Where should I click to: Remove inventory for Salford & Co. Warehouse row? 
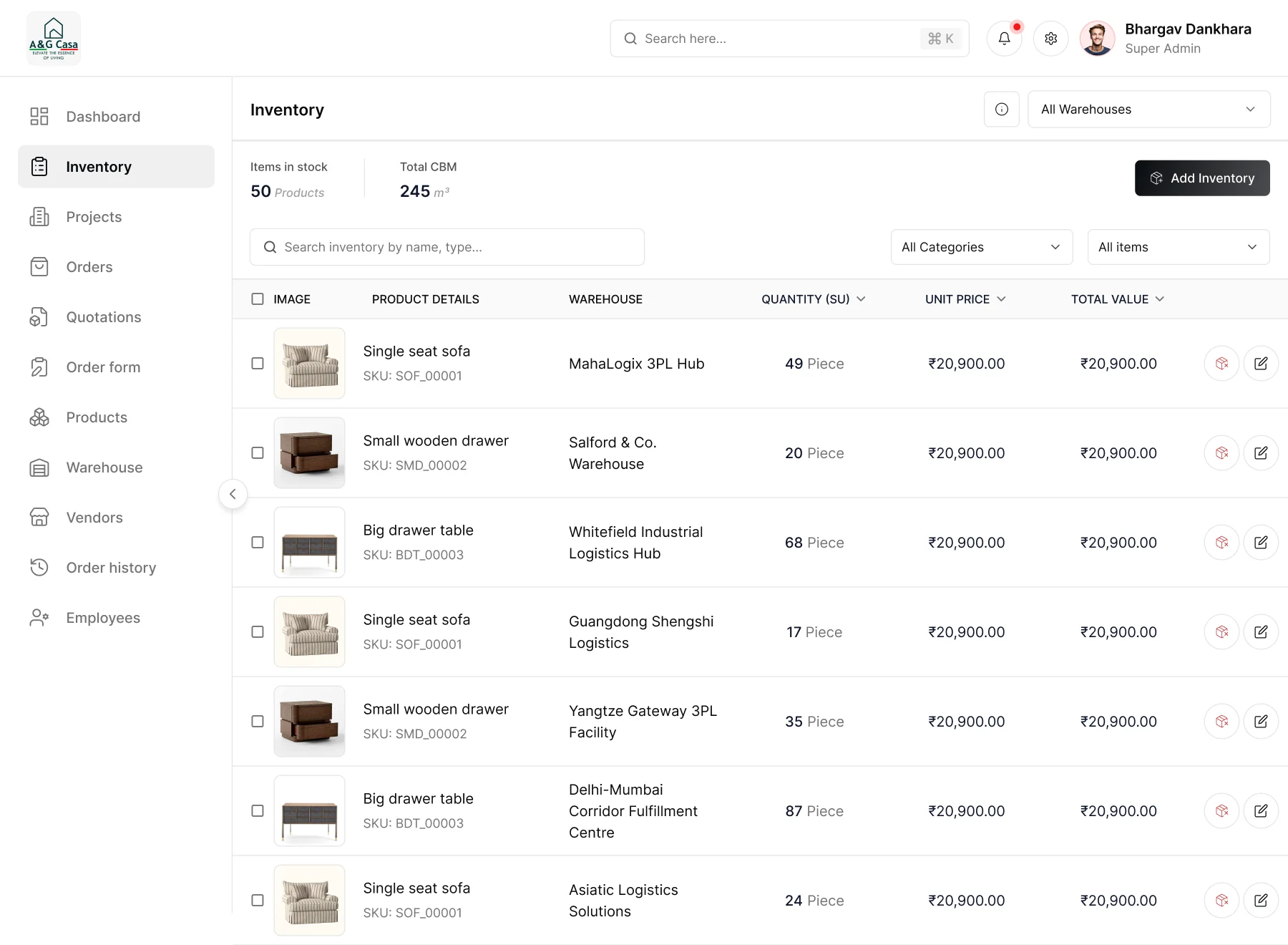(1221, 453)
